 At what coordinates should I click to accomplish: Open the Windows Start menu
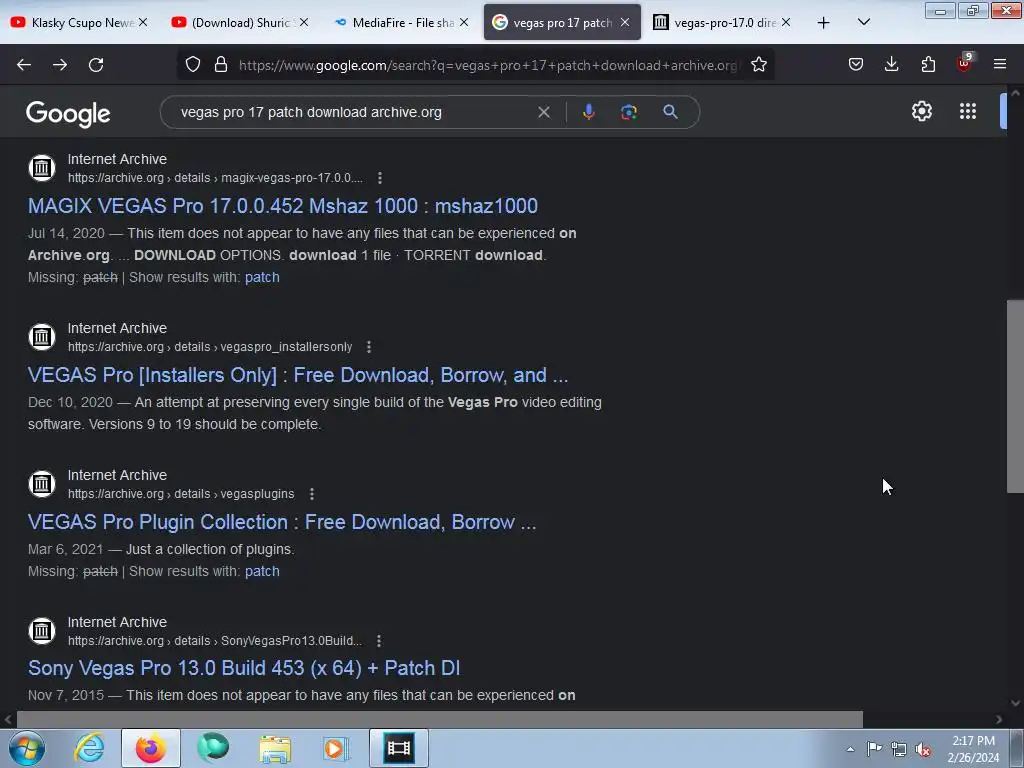tap(27, 748)
